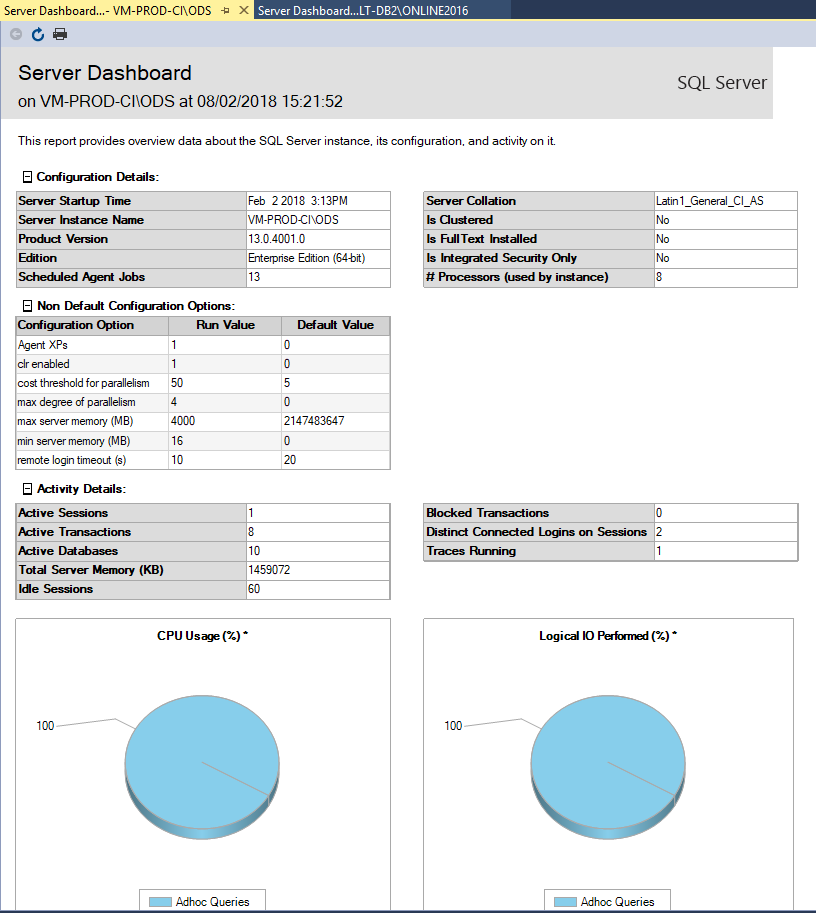Collapse Non Default Configuration Options section
This screenshot has height=913, width=816.
(x=27, y=306)
